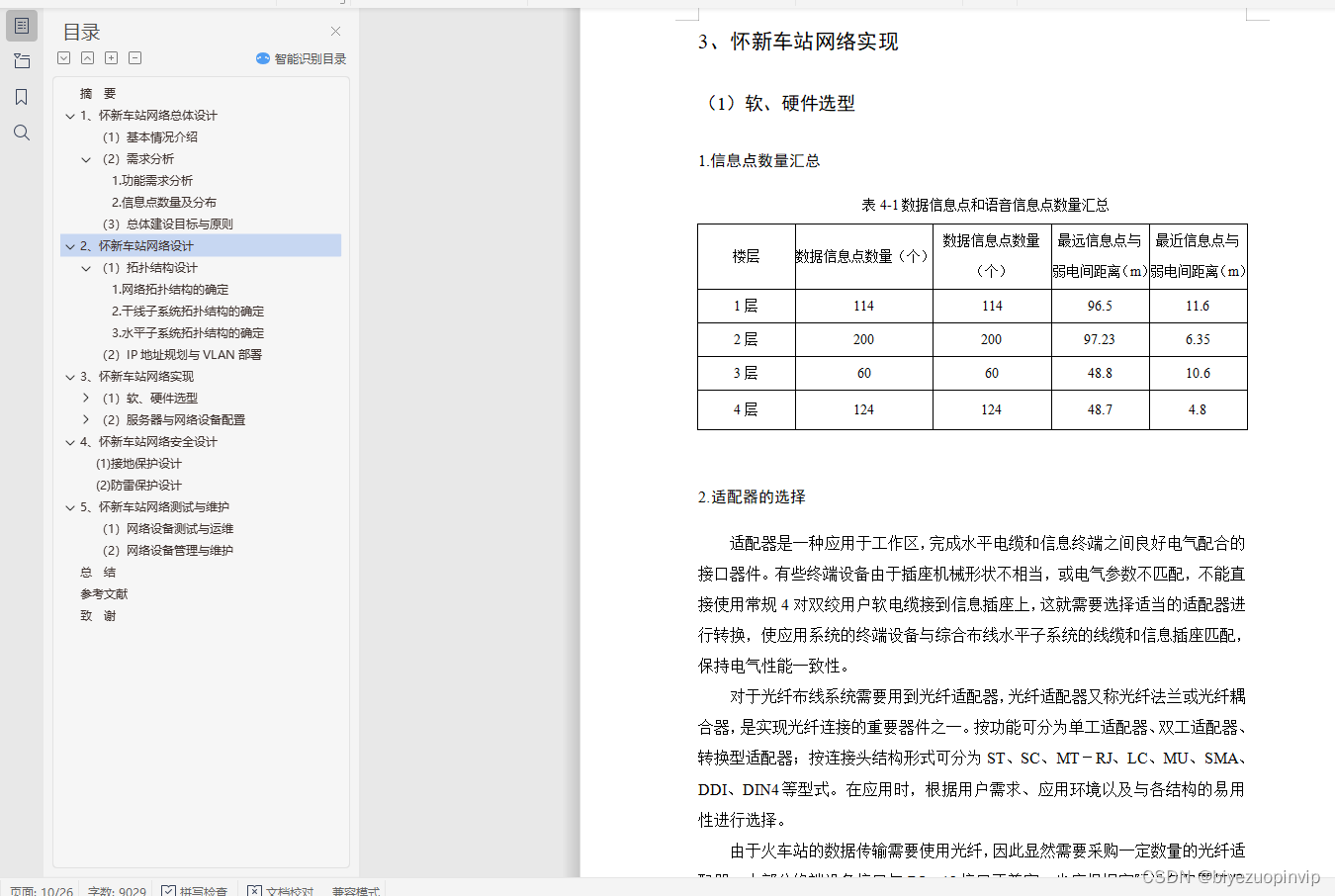Collapse the (2) 需求分析 subtree
Screen dimensions: 1335x896
point(85,158)
